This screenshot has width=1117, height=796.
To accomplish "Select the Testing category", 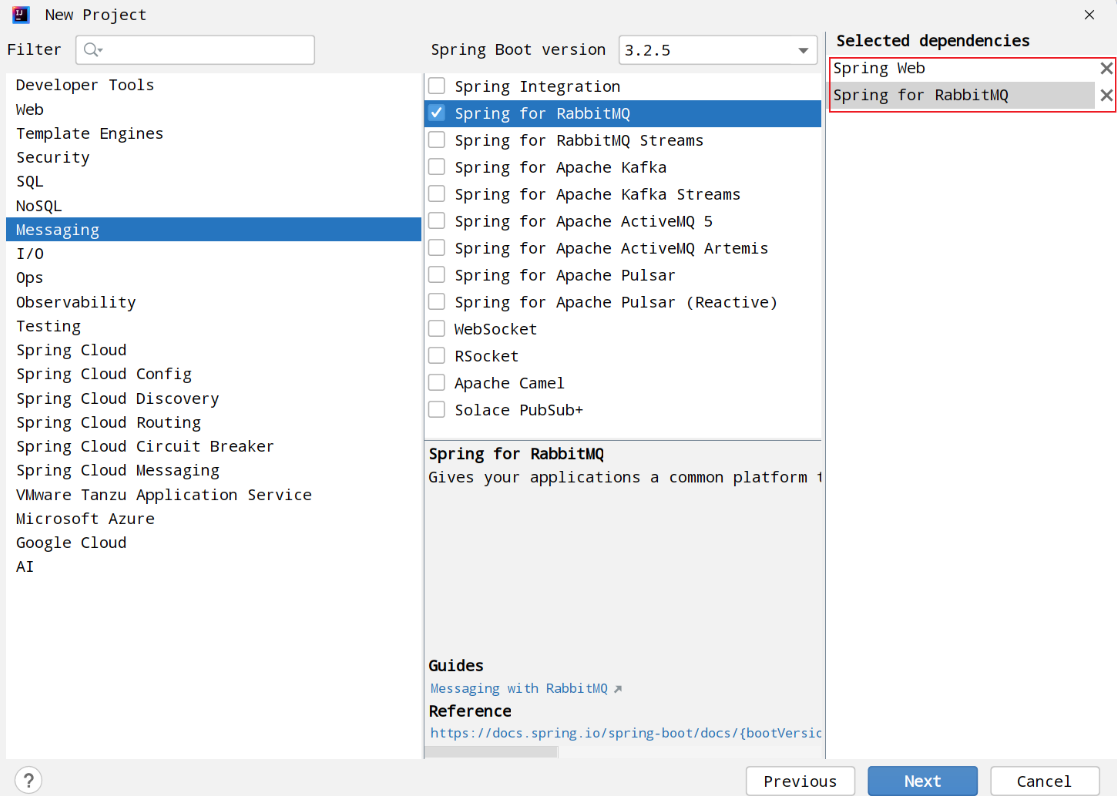I will click(214, 326).
